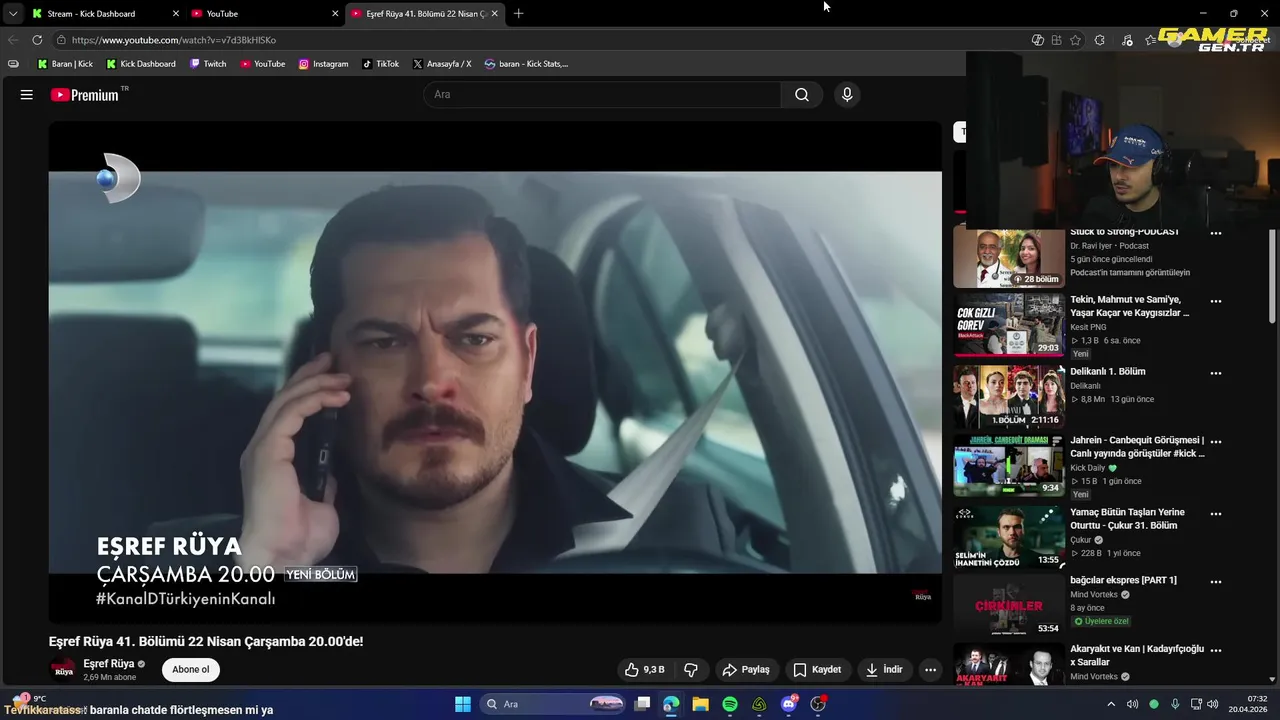Click the magnifier search button beside Ara
The width and height of the screenshot is (1280, 720).
click(802, 95)
